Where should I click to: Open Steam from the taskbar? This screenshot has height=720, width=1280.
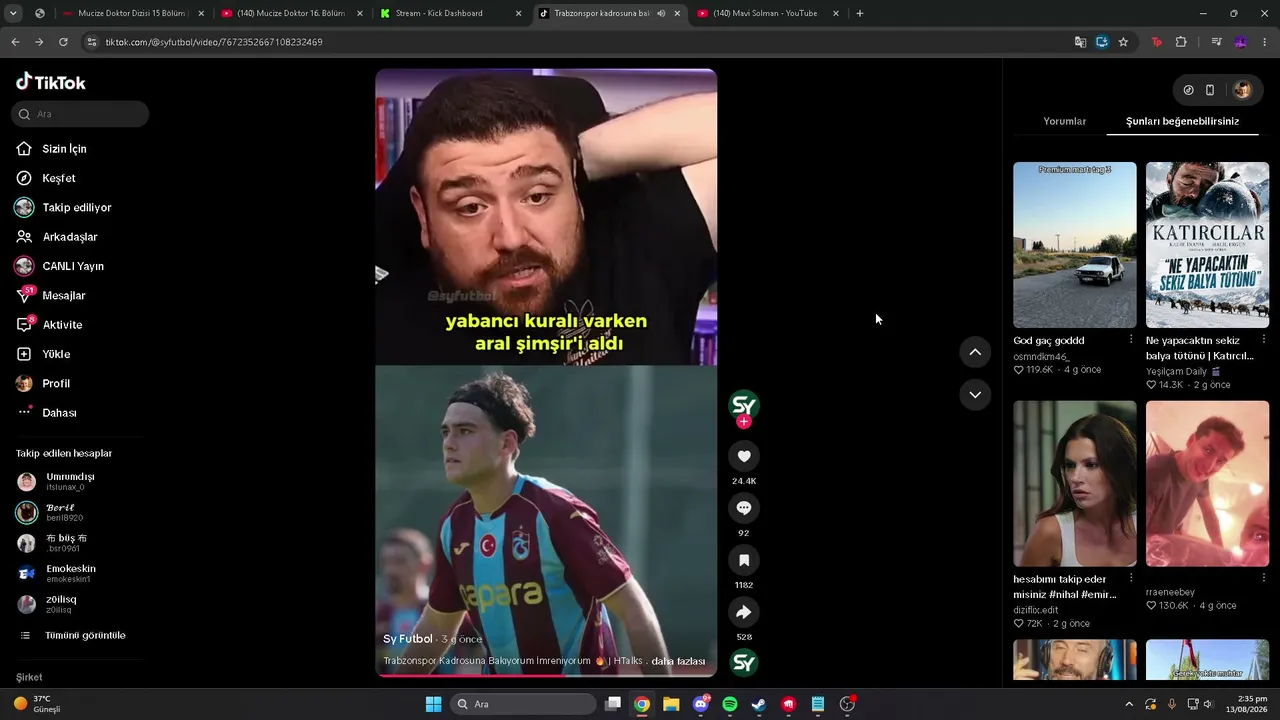pos(759,704)
